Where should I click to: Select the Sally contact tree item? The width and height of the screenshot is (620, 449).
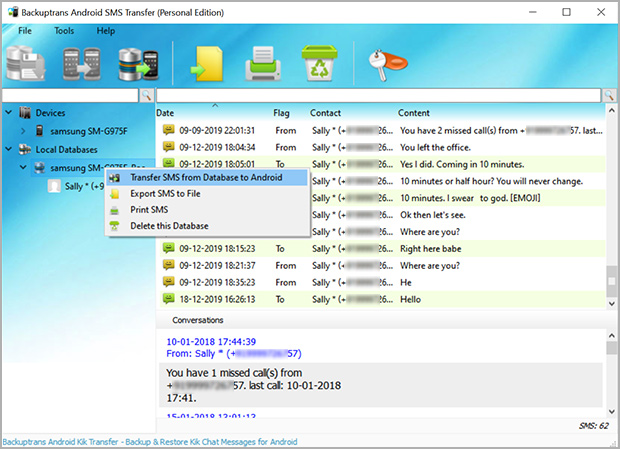click(84, 186)
